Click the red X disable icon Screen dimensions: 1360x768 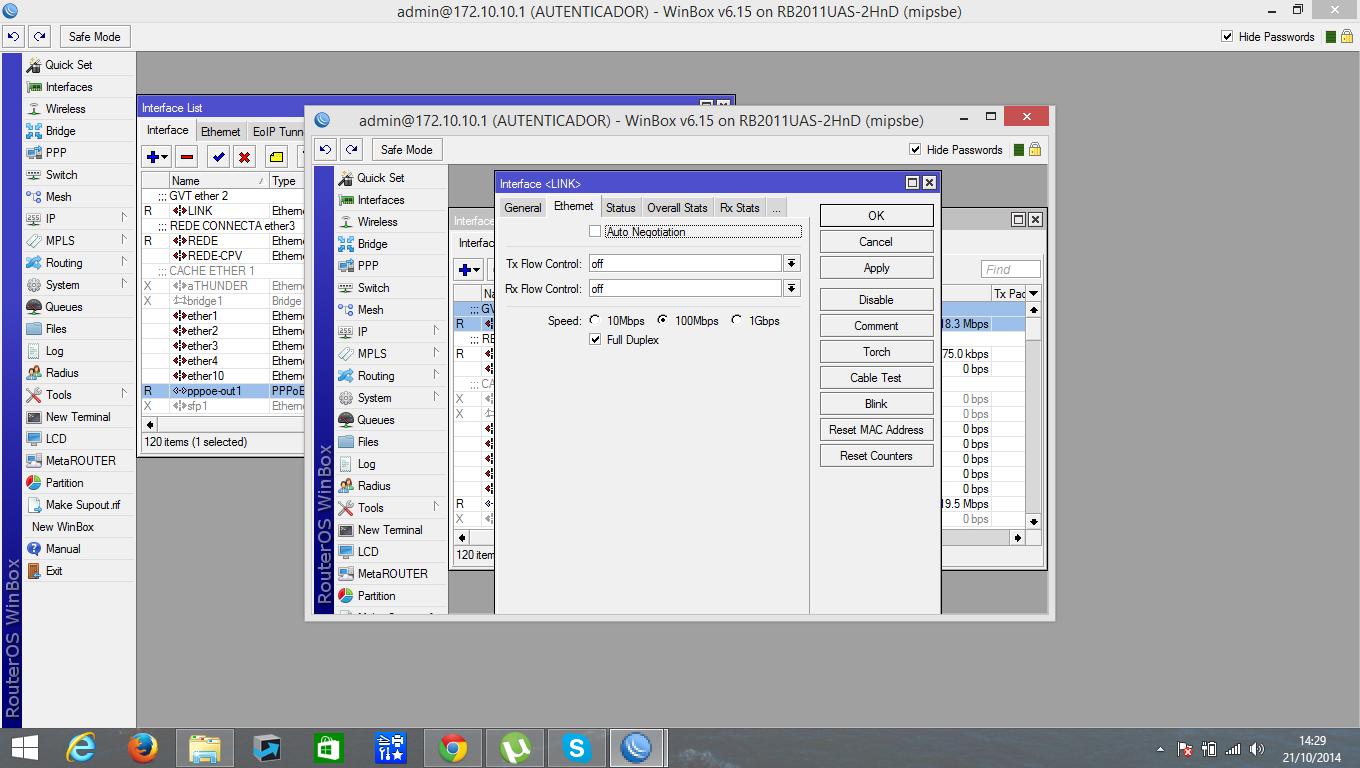tap(244, 157)
